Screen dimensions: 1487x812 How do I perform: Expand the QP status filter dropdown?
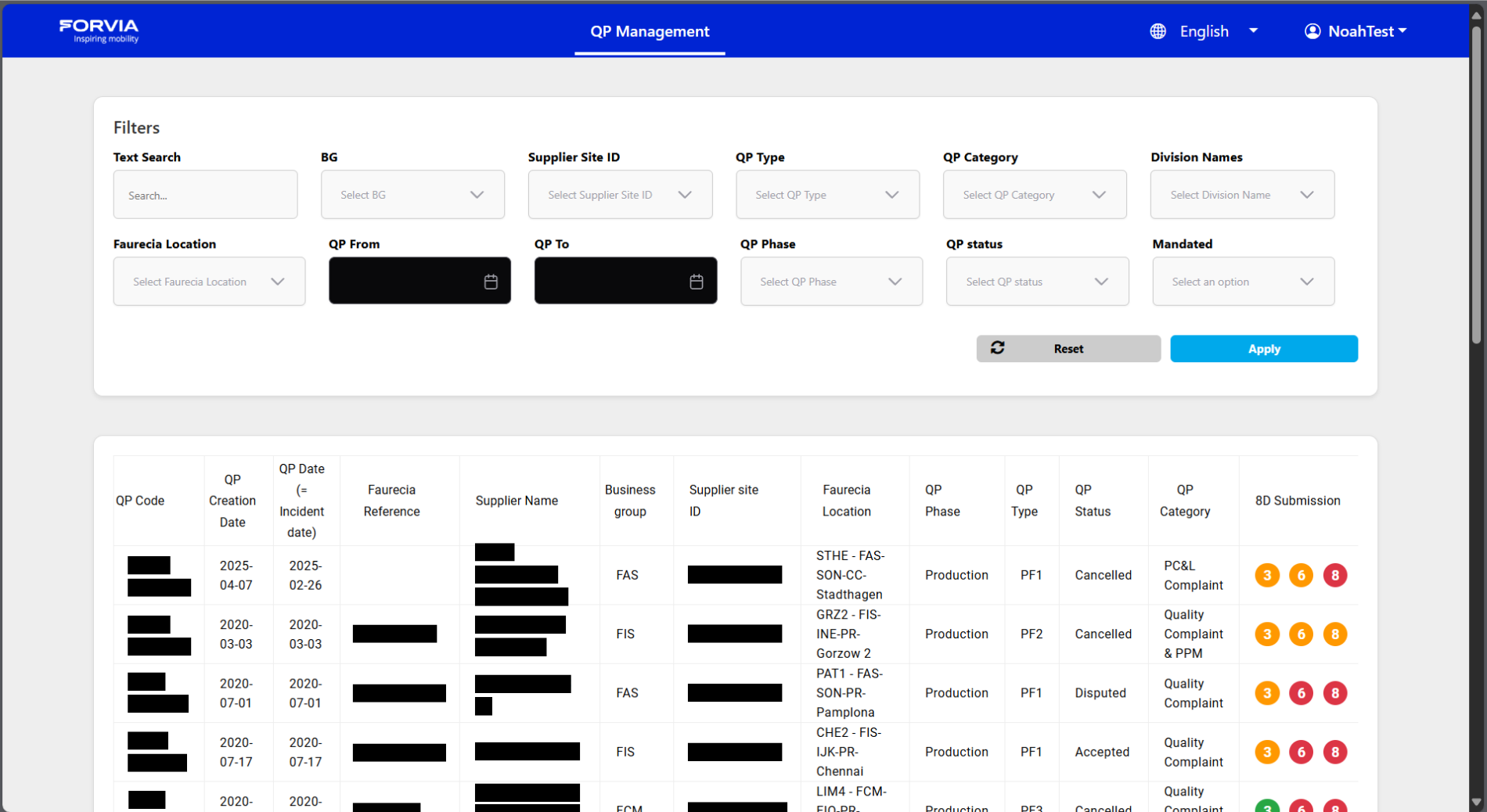tap(1036, 282)
